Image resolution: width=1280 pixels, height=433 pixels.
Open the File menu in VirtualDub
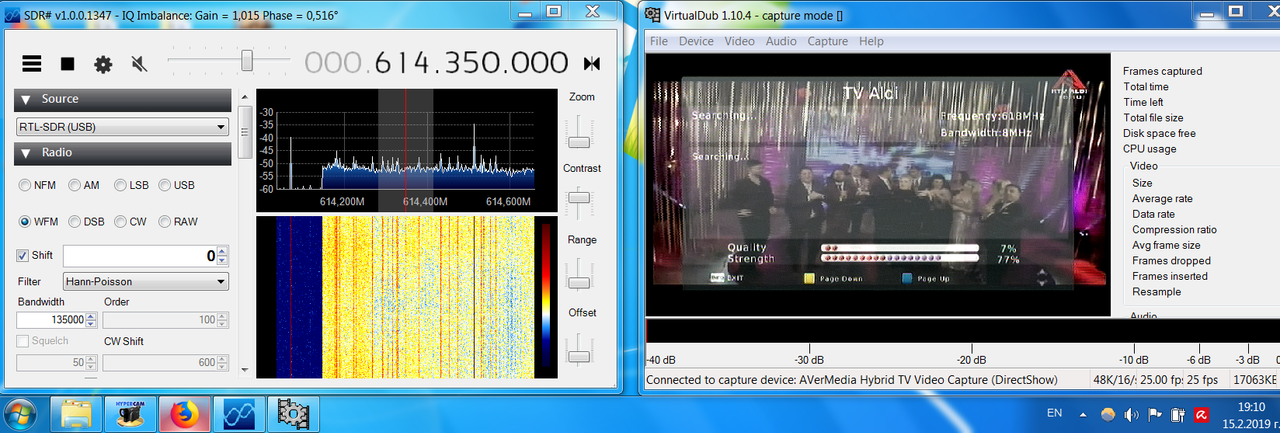pos(659,41)
